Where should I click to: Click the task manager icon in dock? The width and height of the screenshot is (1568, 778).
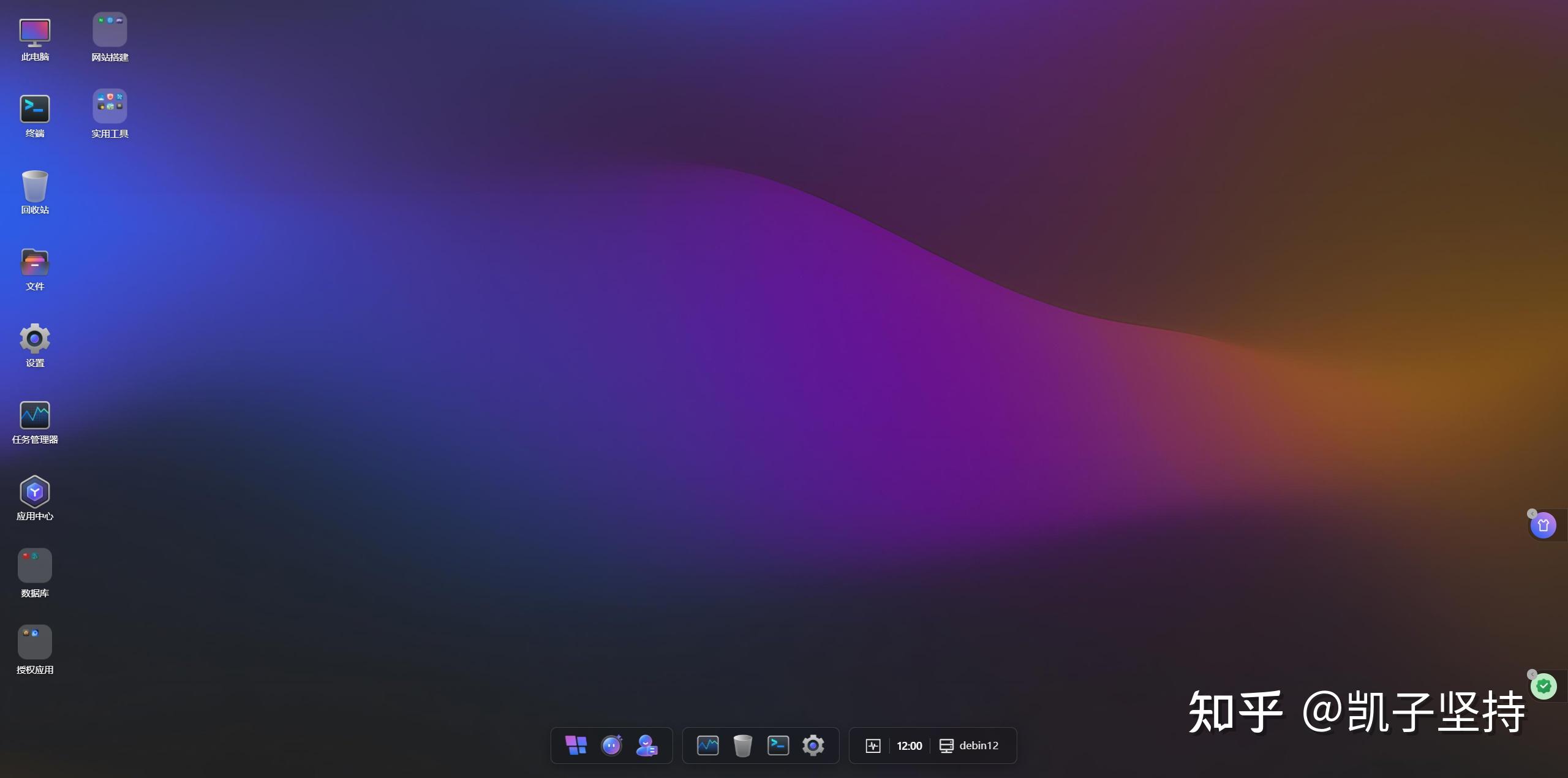[707, 746]
